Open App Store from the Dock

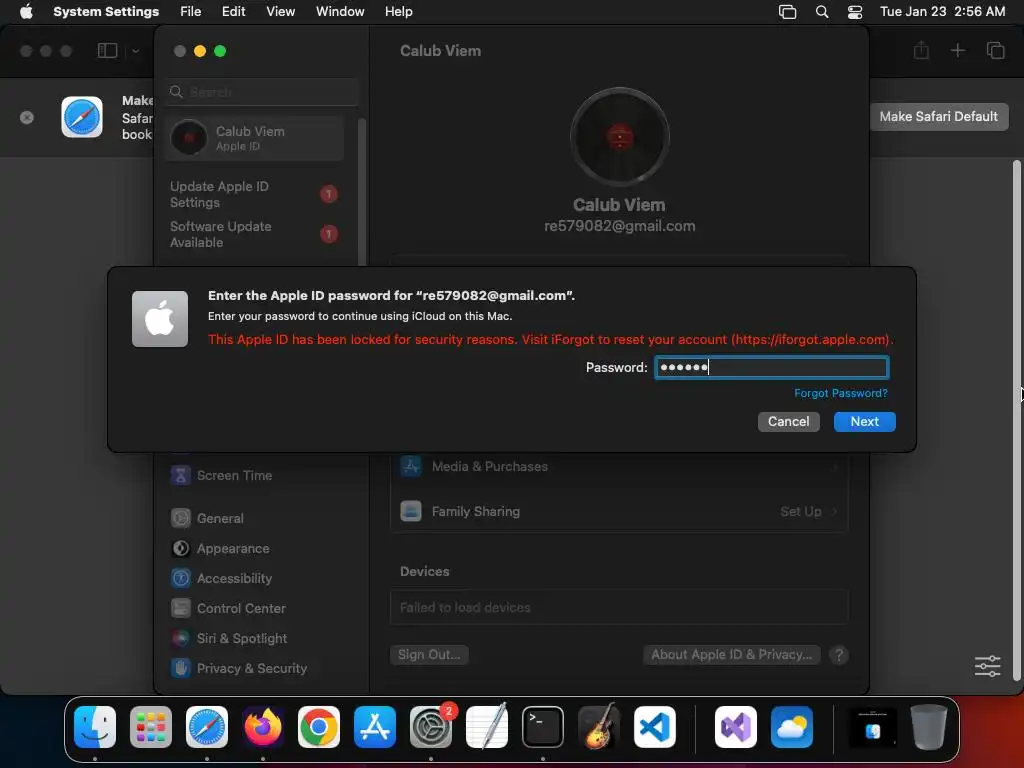[375, 727]
